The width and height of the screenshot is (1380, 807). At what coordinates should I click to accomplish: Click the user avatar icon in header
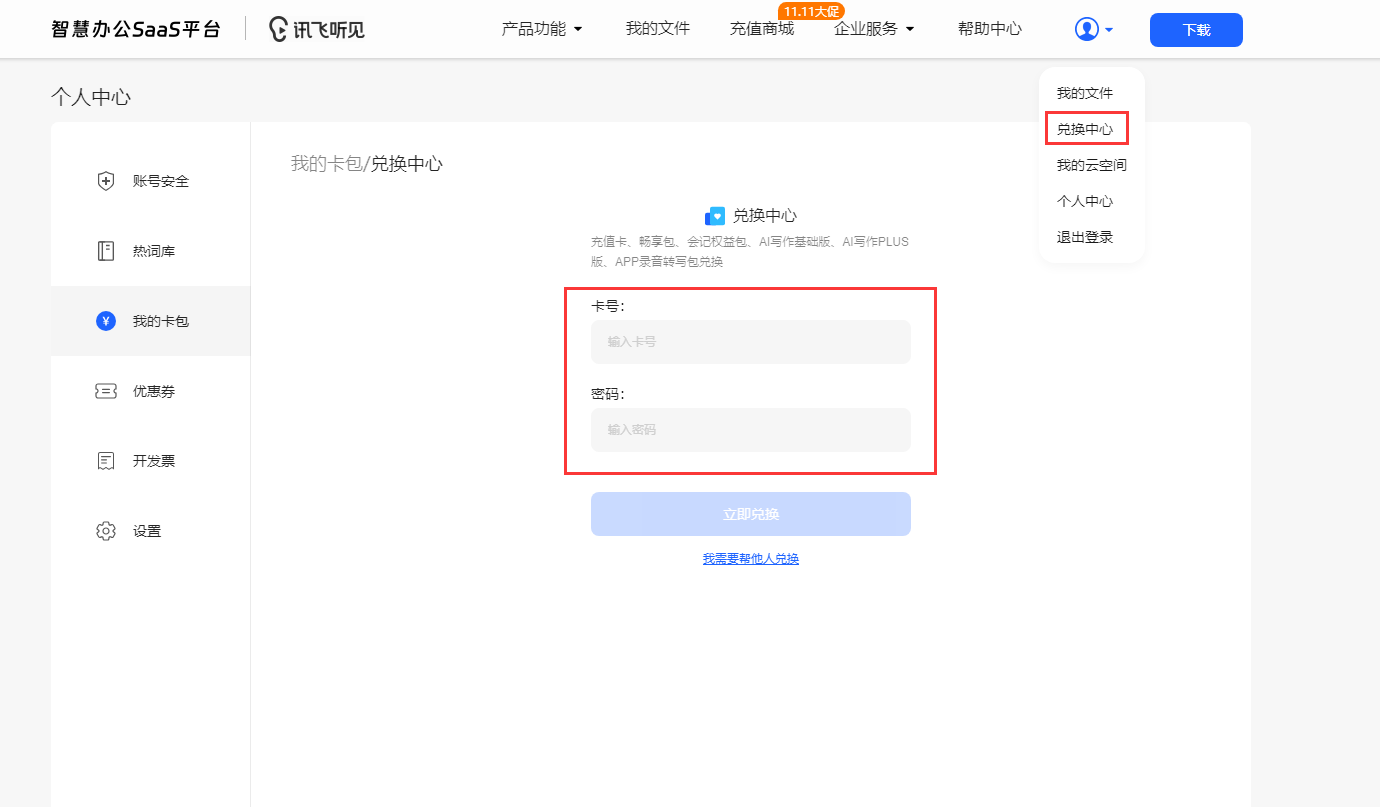point(1086,29)
